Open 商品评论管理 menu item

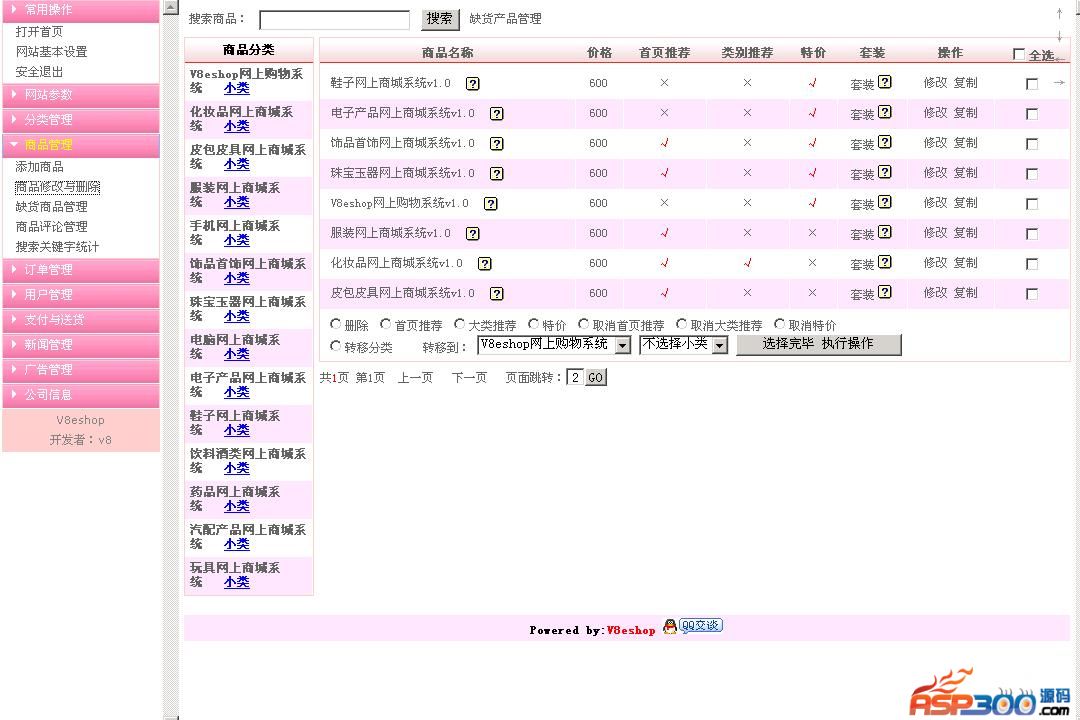[52, 227]
